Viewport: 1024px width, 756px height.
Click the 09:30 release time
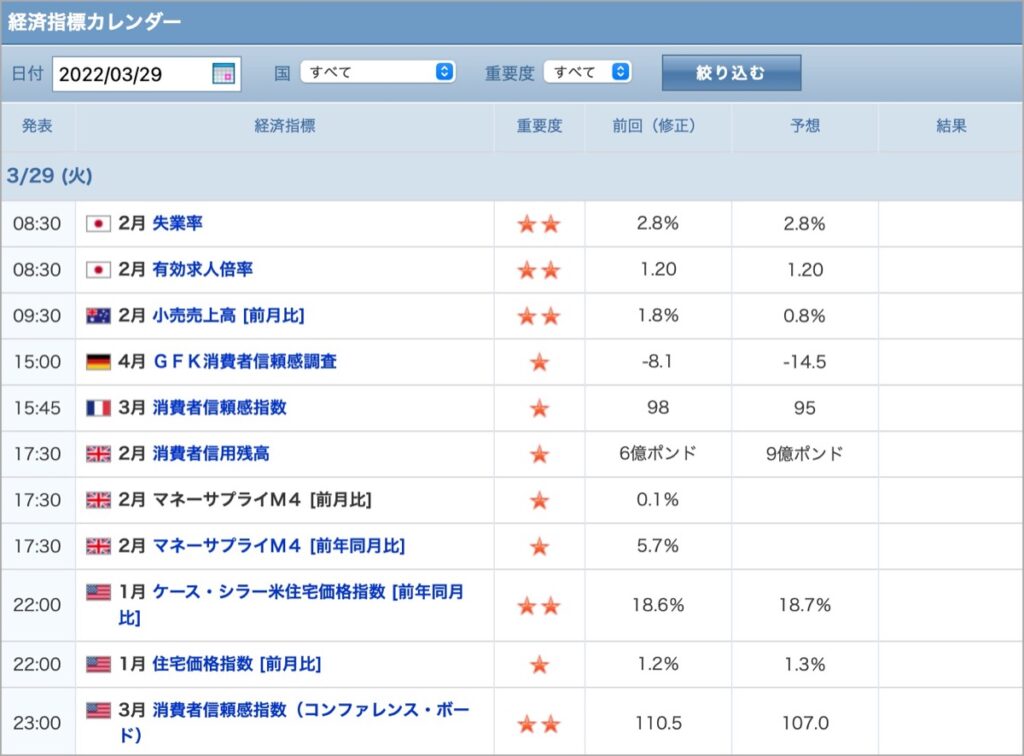(x=37, y=316)
